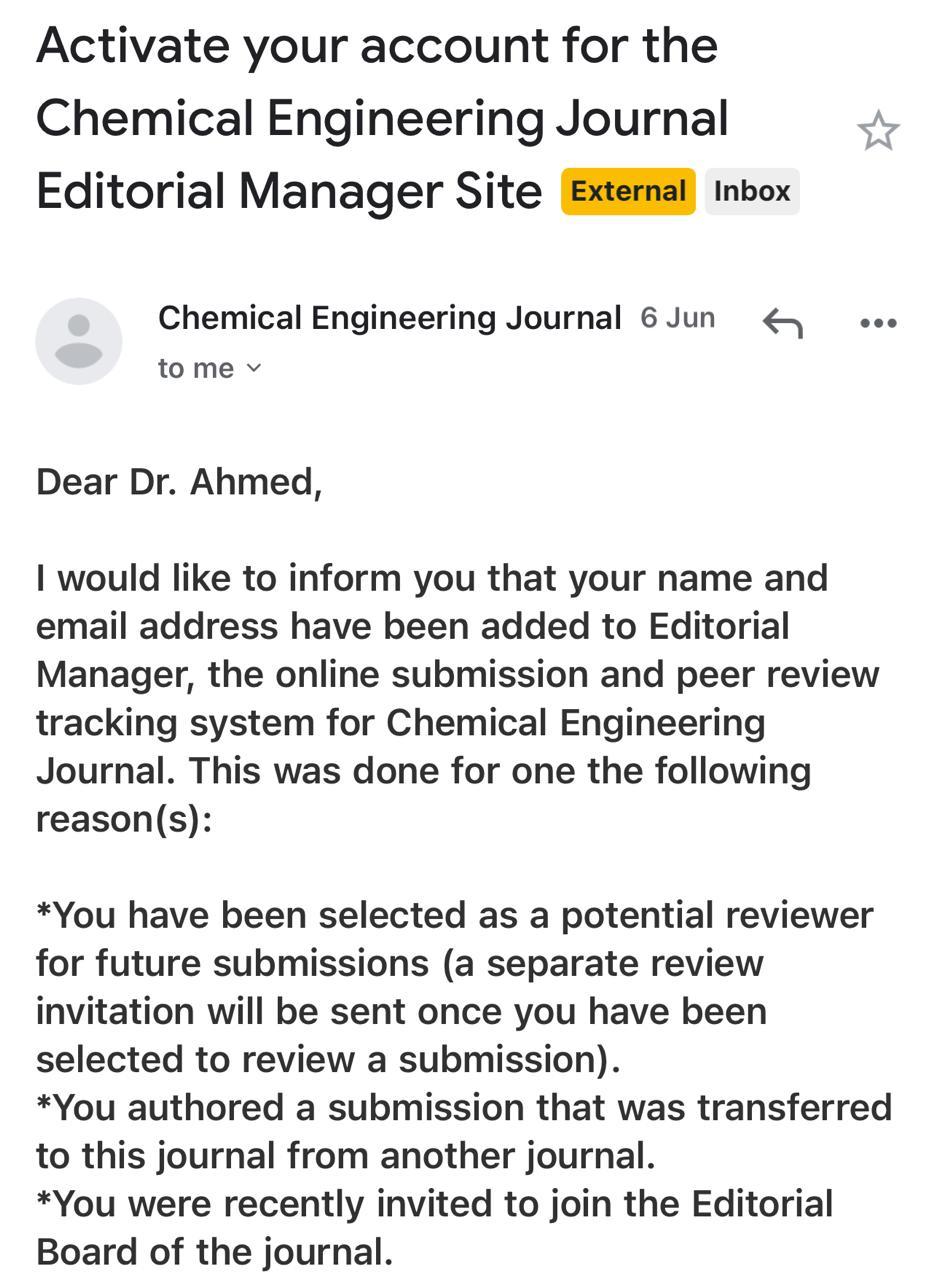
Task: Tap the Inbox label chip
Action: click(752, 191)
